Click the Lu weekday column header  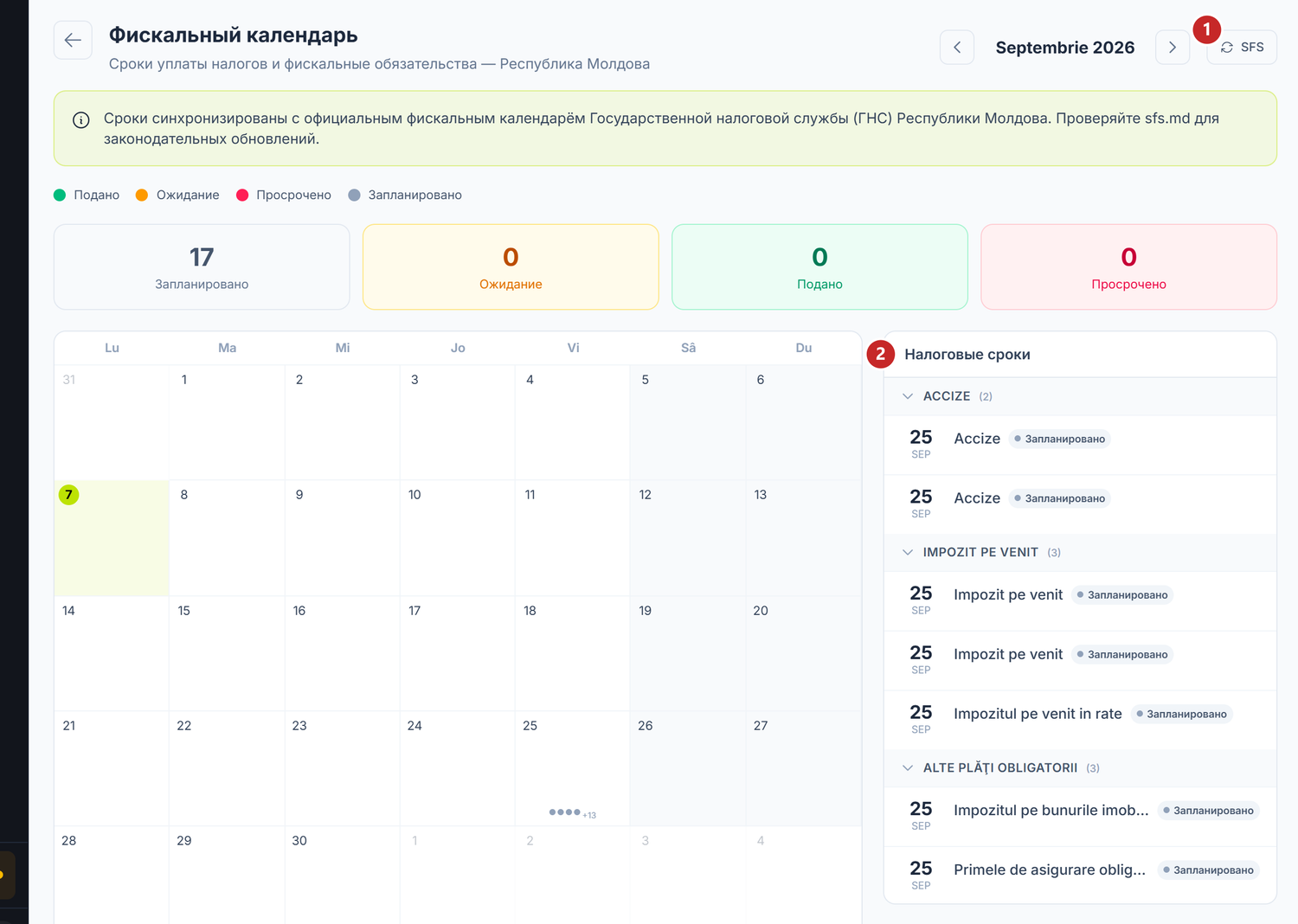[x=112, y=348]
